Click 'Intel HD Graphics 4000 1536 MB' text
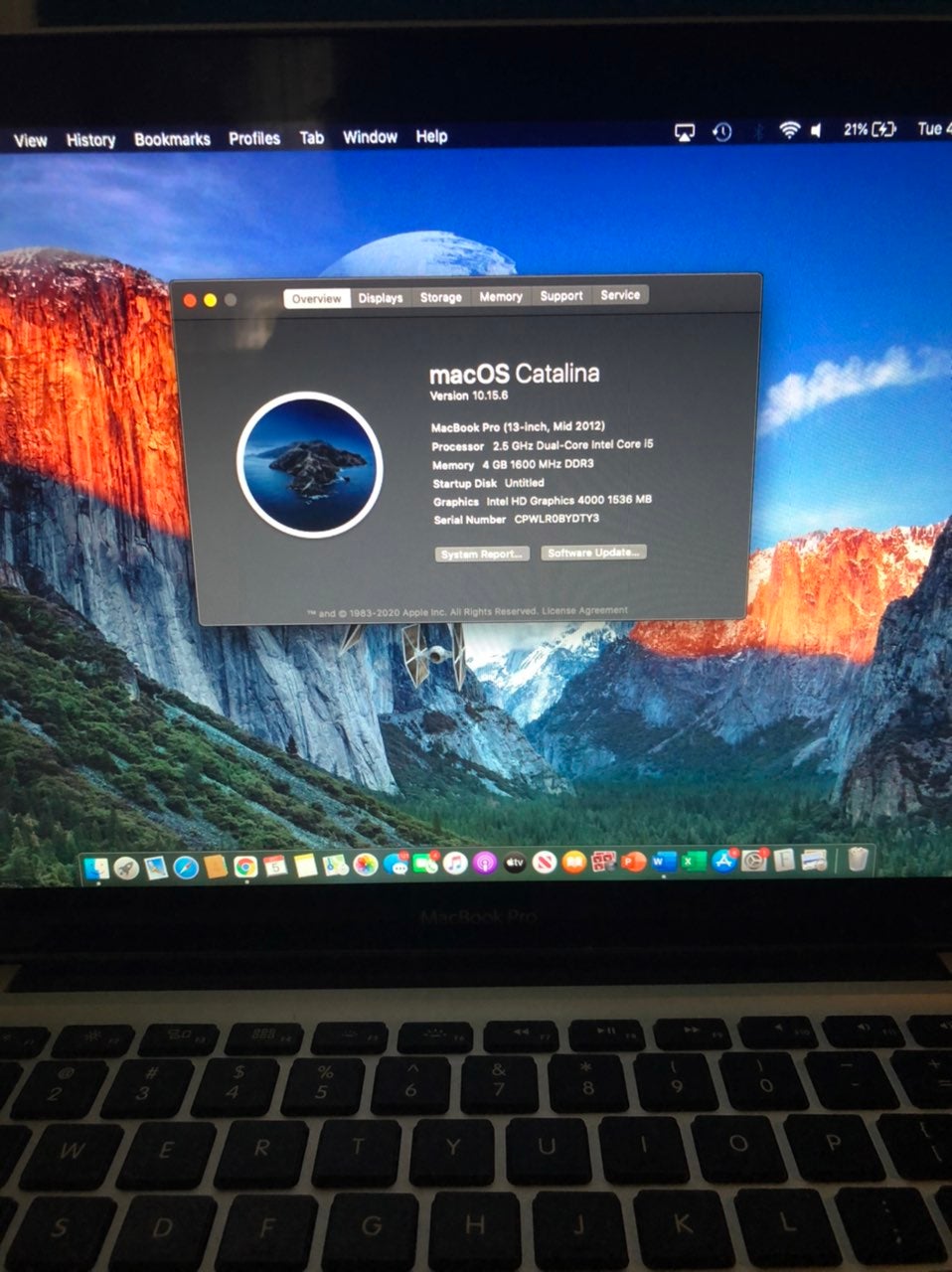Image resolution: width=952 pixels, height=1272 pixels. coord(568,501)
